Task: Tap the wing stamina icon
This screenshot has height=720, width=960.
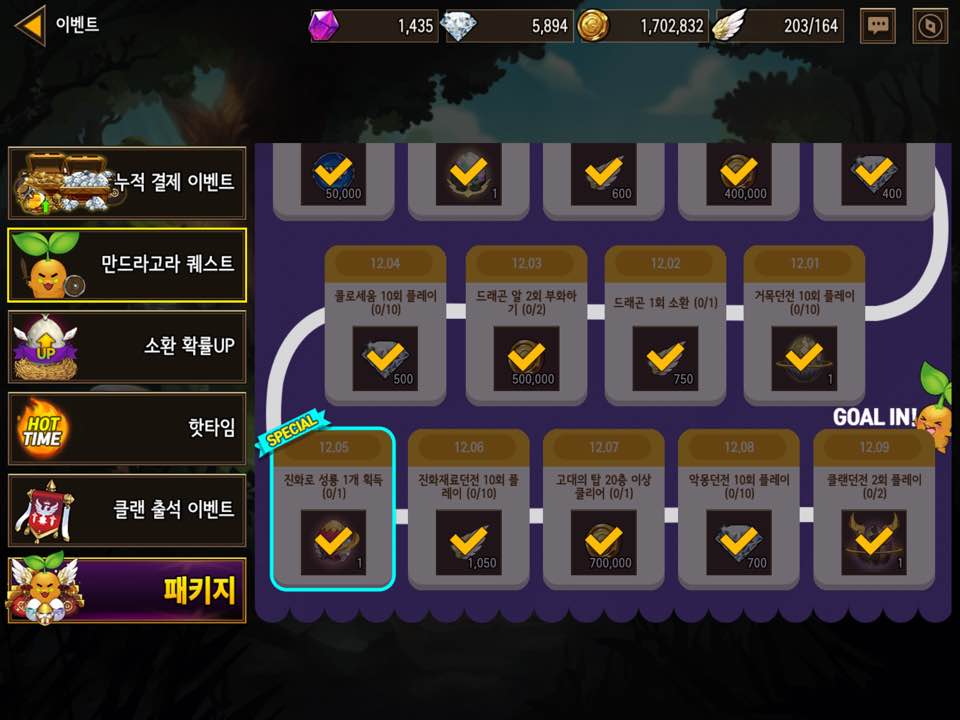Action: coord(730,26)
